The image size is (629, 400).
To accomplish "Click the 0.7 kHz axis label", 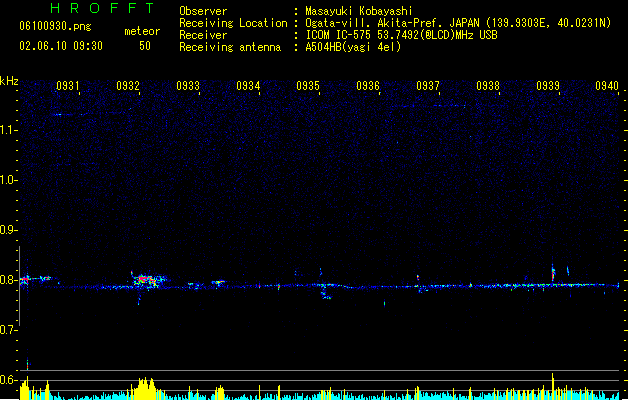I will point(9,329).
